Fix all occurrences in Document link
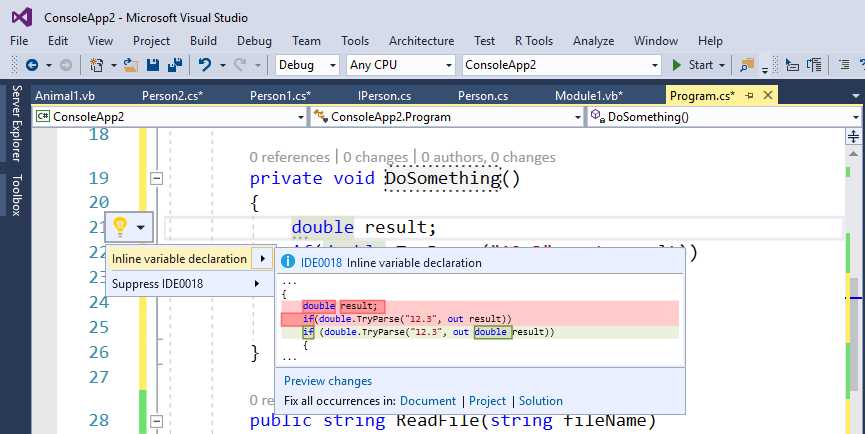The width and height of the screenshot is (865, 434). pyautogui.click(x=428, y=401)
